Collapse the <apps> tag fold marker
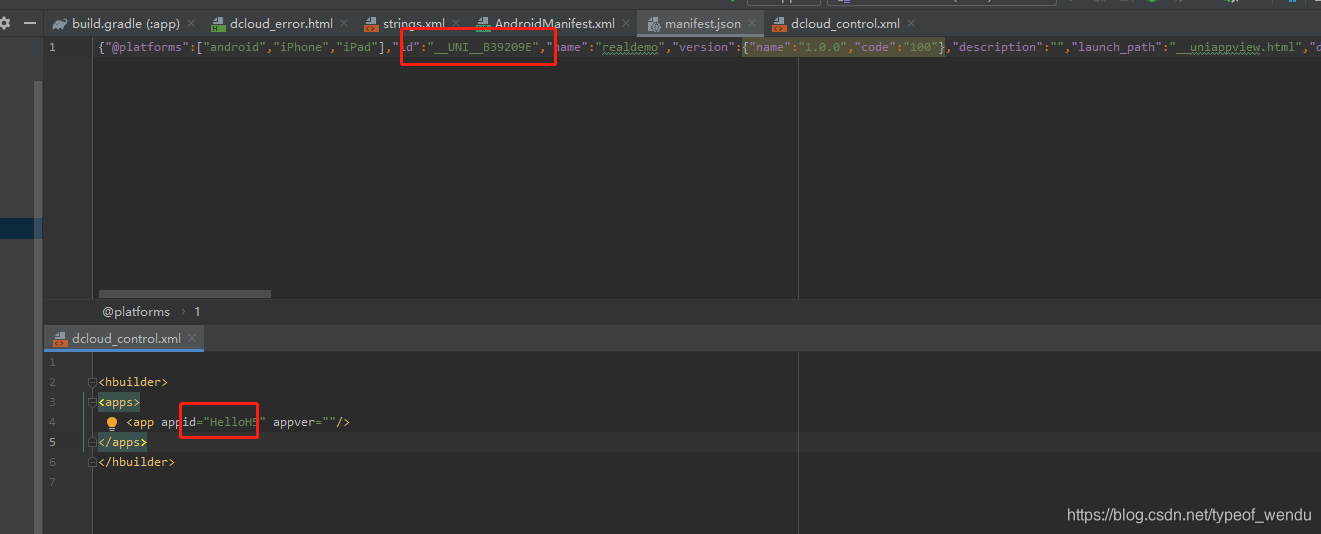This screenshot has width=1321, height=534. click(91, 402)
